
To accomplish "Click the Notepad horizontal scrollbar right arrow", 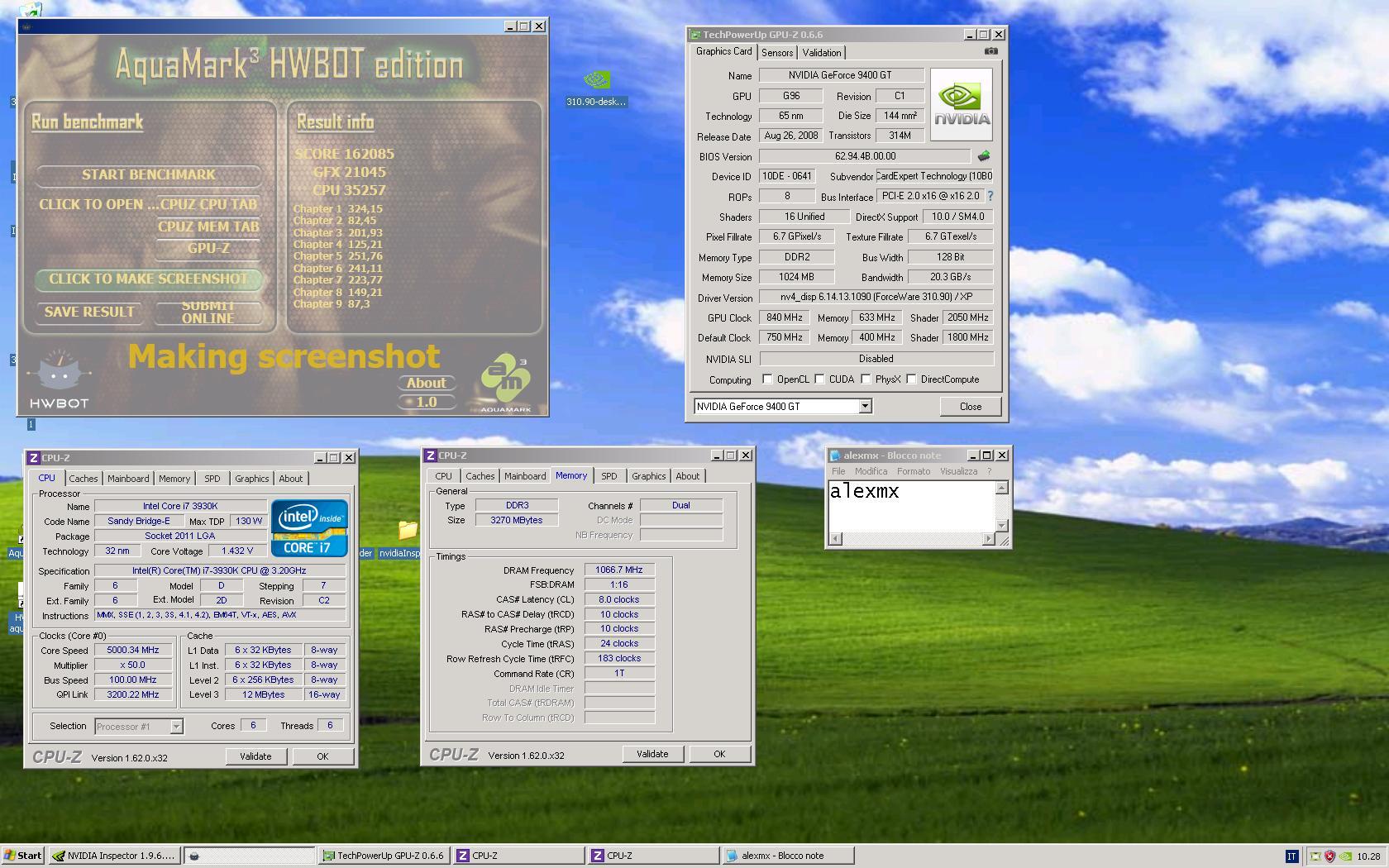I will 988,539.
